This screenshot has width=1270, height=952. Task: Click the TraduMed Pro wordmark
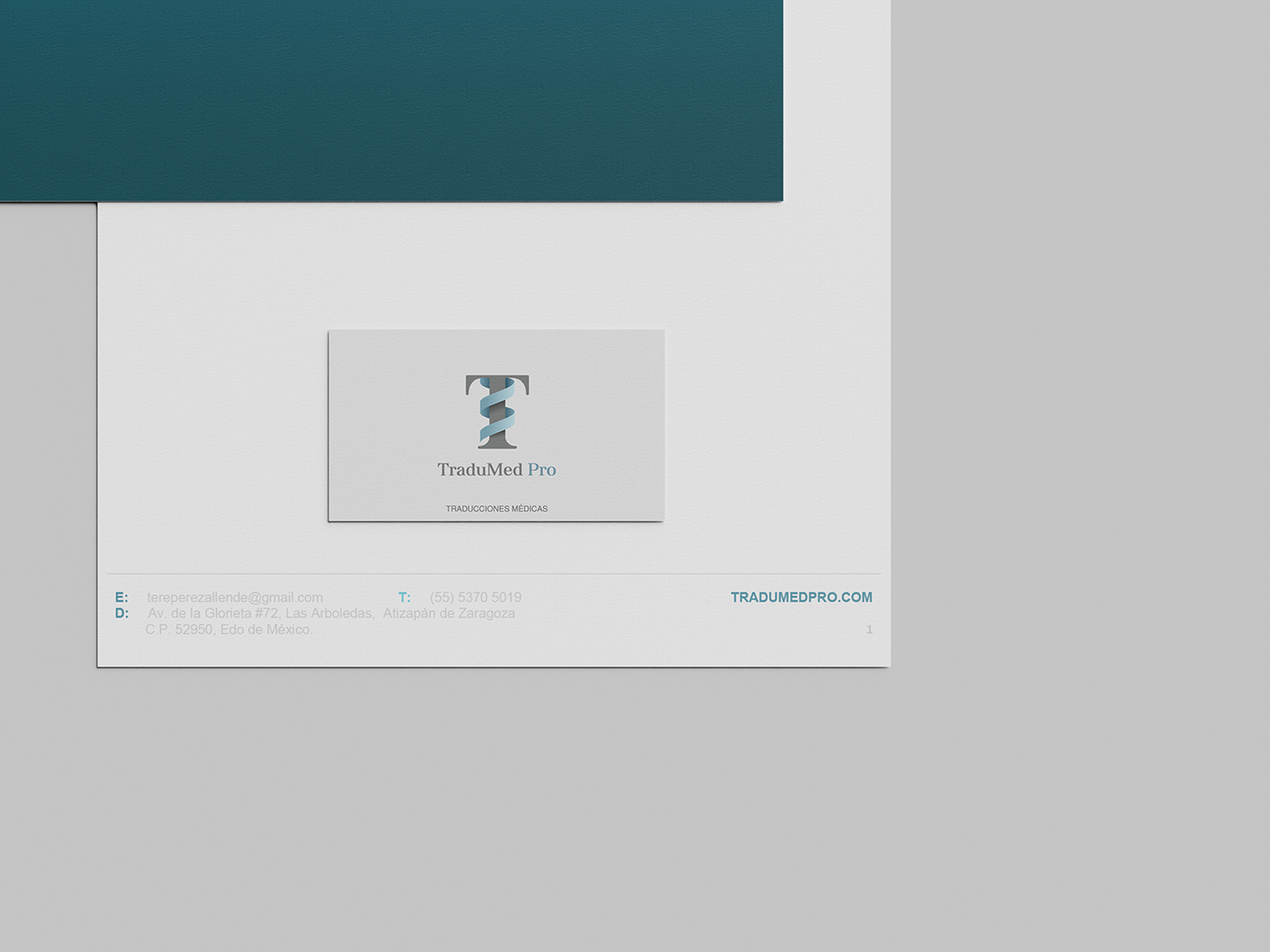497,470
